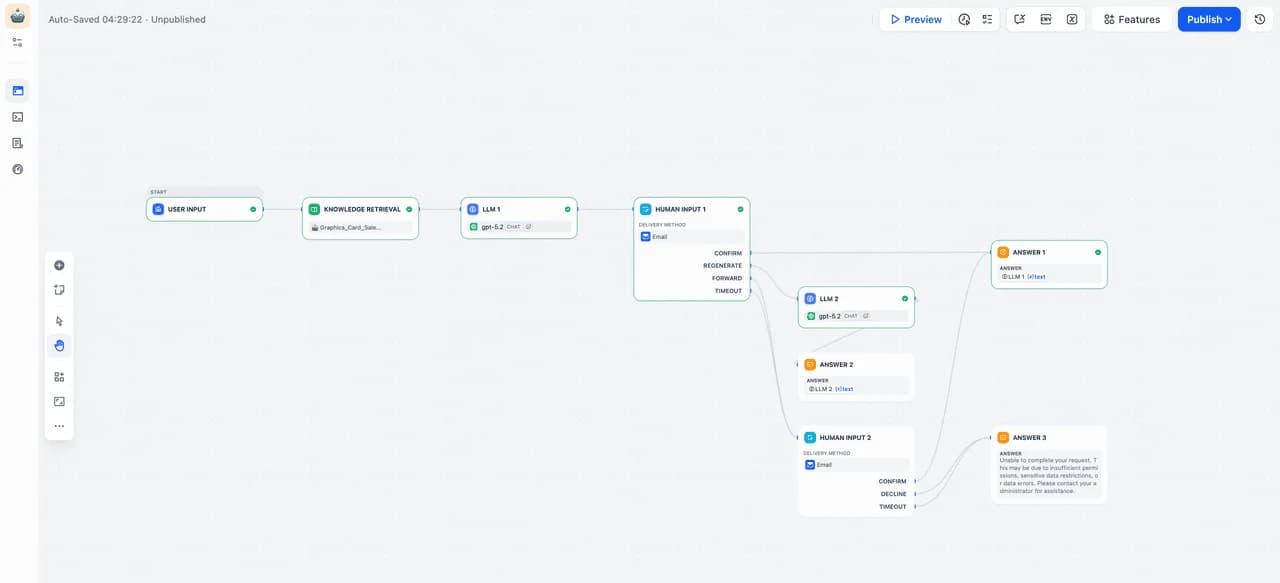Select the KNOWLEDGE RETRIEVAL node title
Image resolution: width=1280 pixels, height=583 pixels.
pyautogui.click(x=362, y=209)
